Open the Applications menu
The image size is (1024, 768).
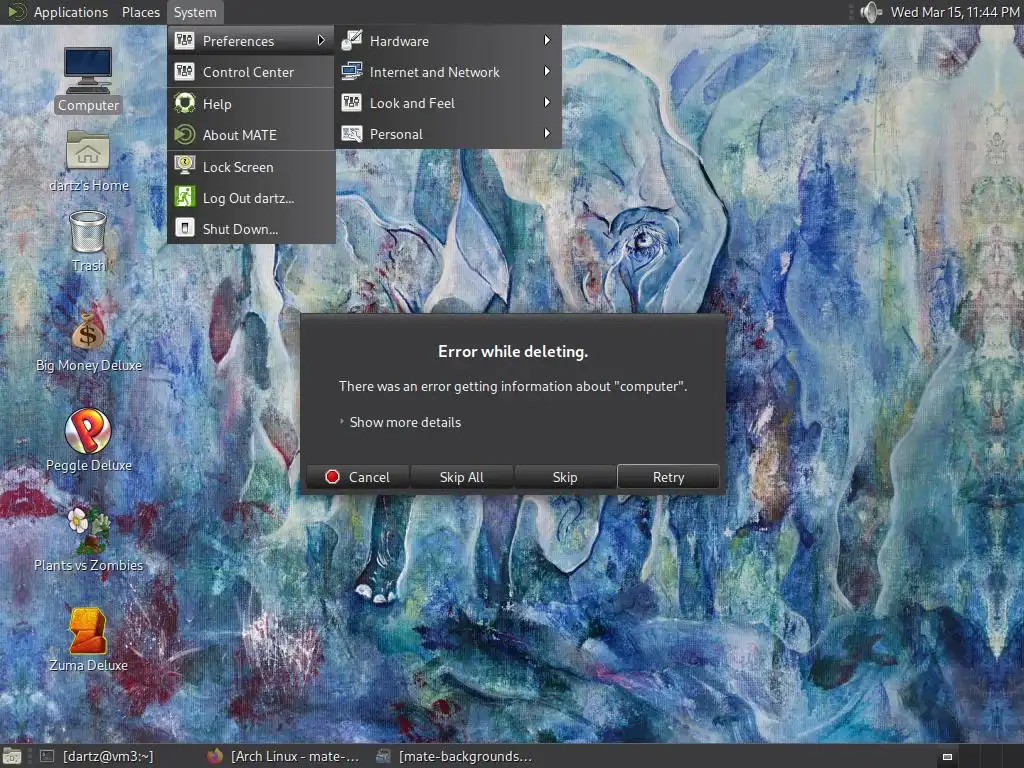[71, 12]
